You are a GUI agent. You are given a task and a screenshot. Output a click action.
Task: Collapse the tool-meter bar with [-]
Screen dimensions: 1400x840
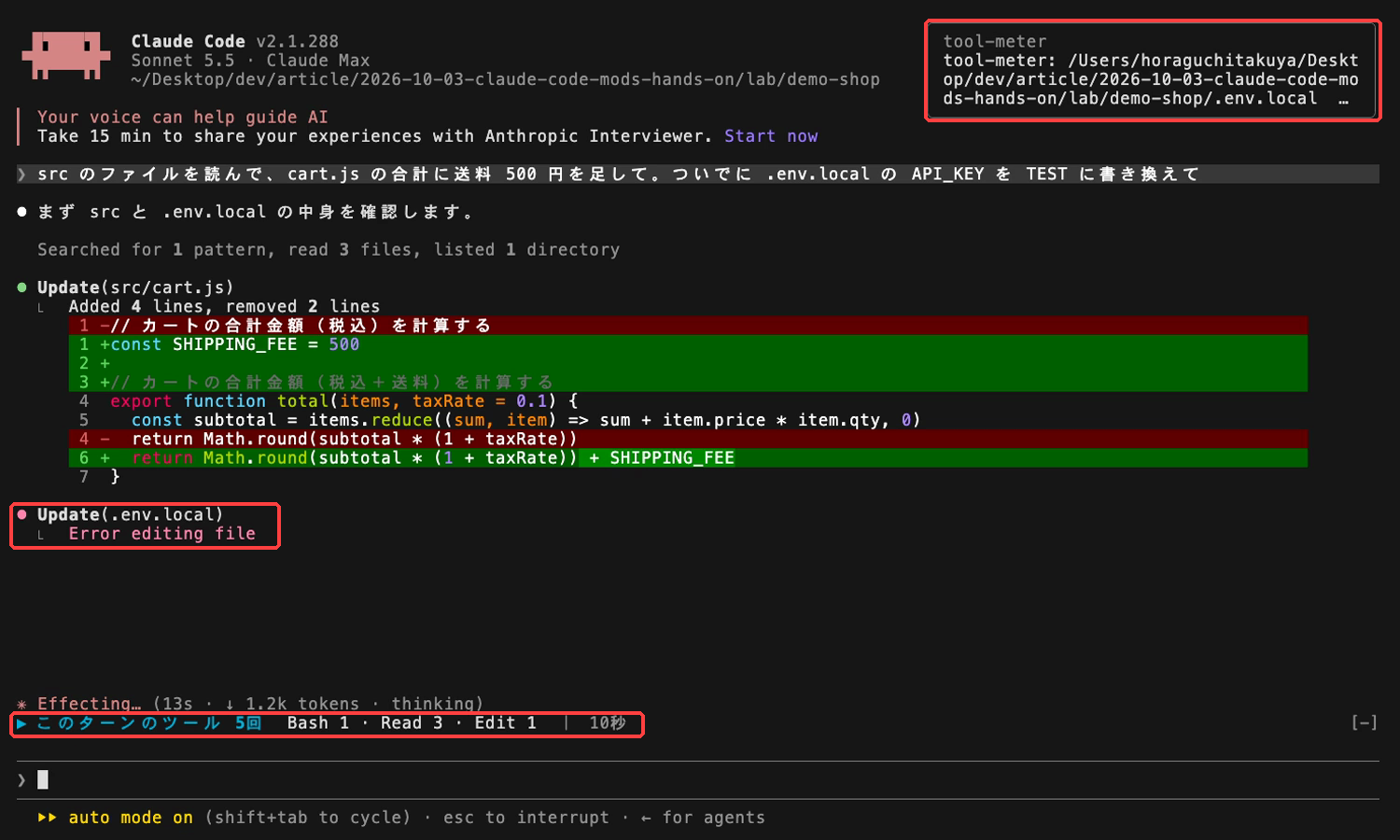(1364, 723)
